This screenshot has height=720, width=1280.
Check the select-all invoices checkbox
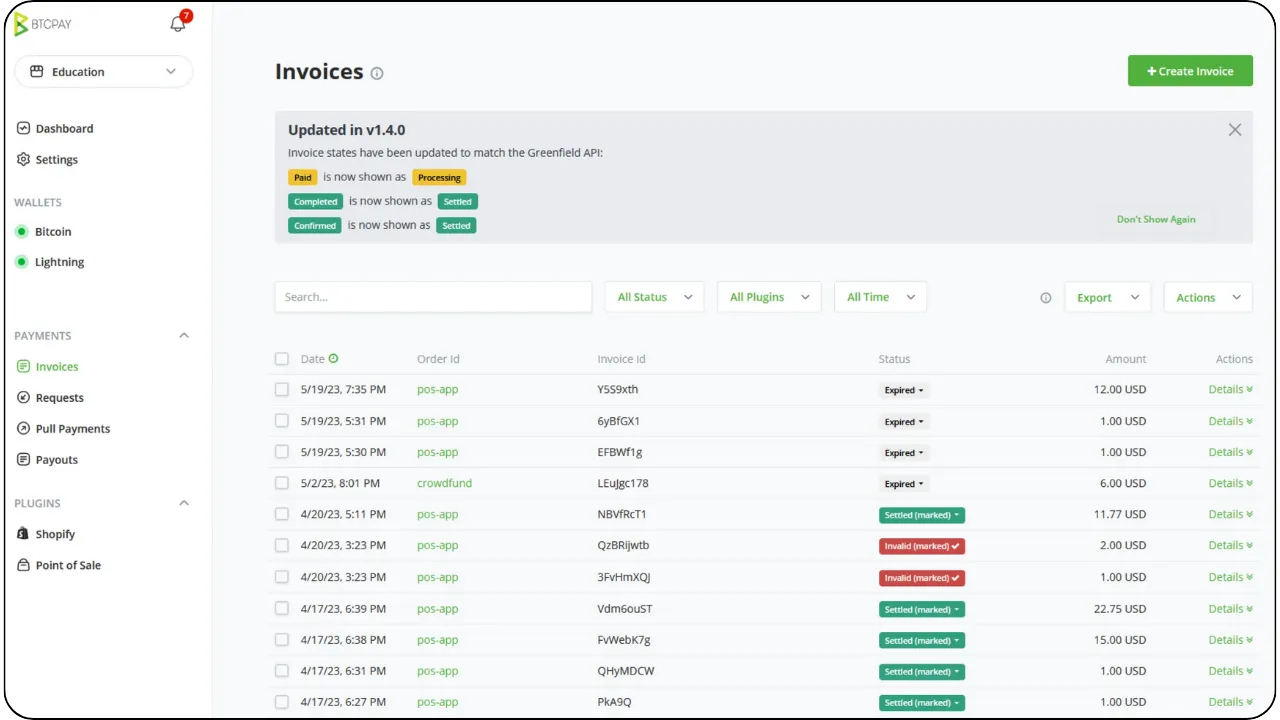pos(282,359)
